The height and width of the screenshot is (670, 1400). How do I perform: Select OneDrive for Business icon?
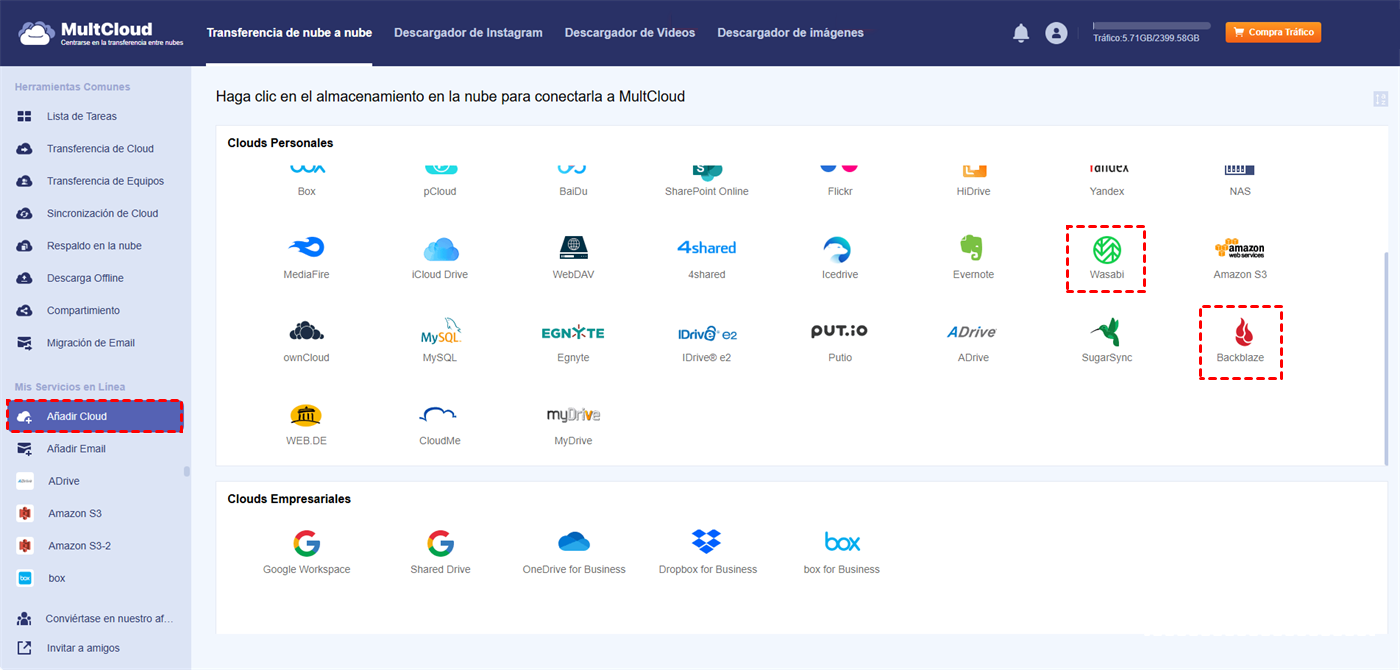[574, 542]
